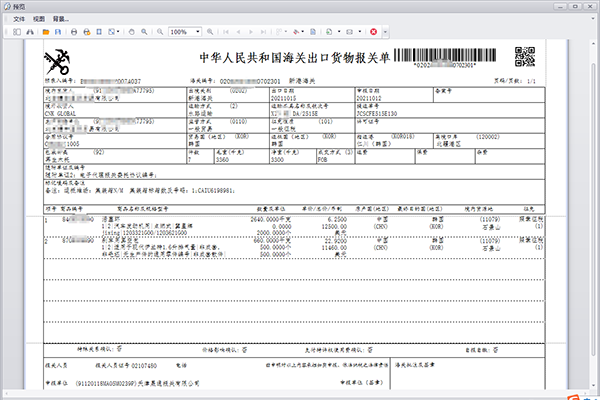This screenshot has height=400, width=600.
Task: Click the quantity 2640.0000千克
Action: coord(271,219)
